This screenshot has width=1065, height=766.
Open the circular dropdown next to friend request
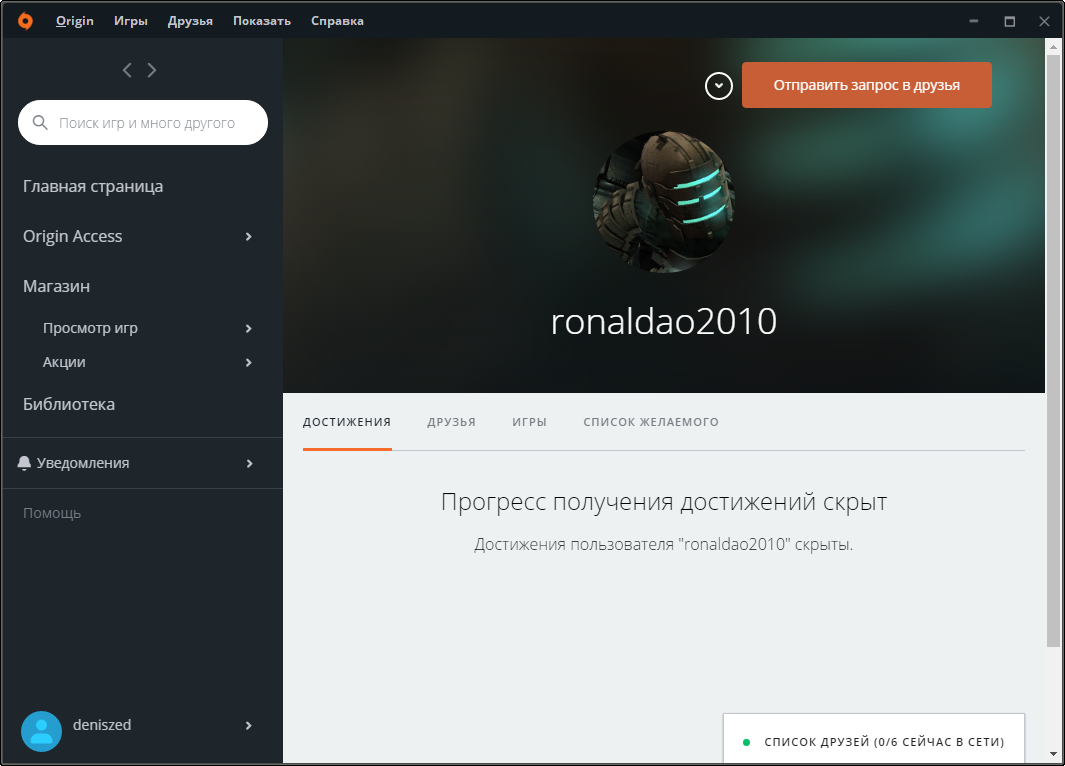pyautogui.click(x=719, y=86)
